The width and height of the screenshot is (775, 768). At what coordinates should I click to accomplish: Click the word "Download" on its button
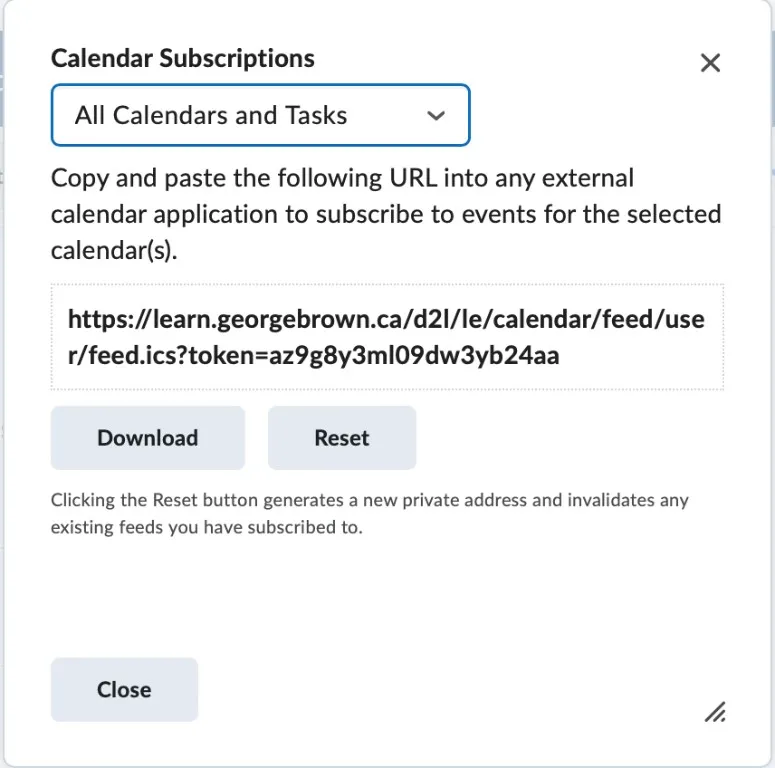click(x=148, y=438)
